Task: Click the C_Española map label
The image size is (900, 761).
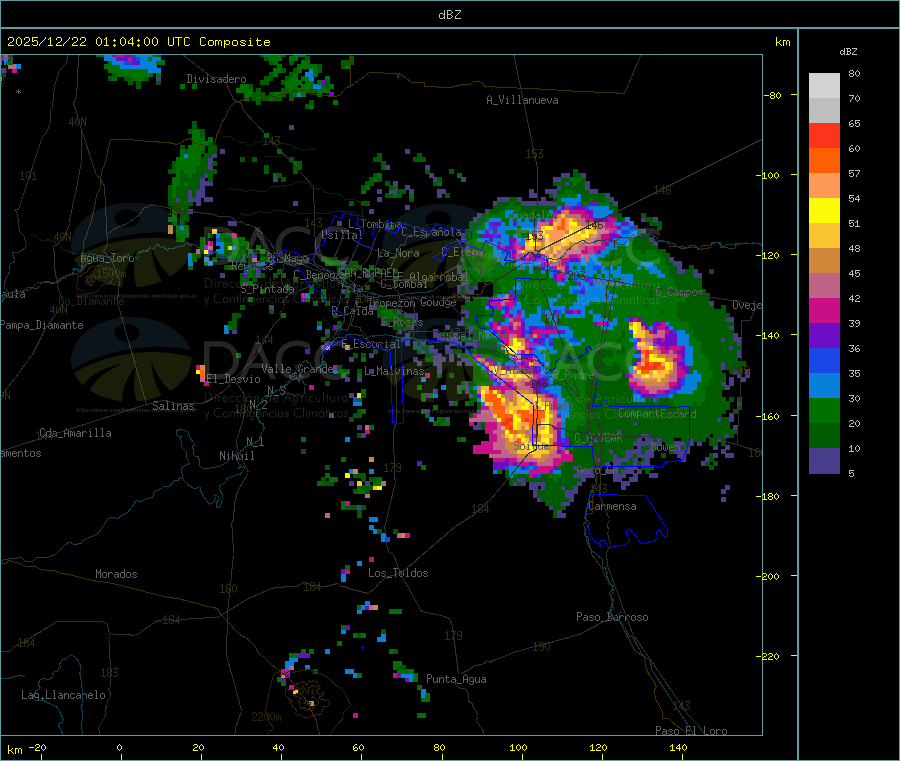Action: tap(431, 232)
